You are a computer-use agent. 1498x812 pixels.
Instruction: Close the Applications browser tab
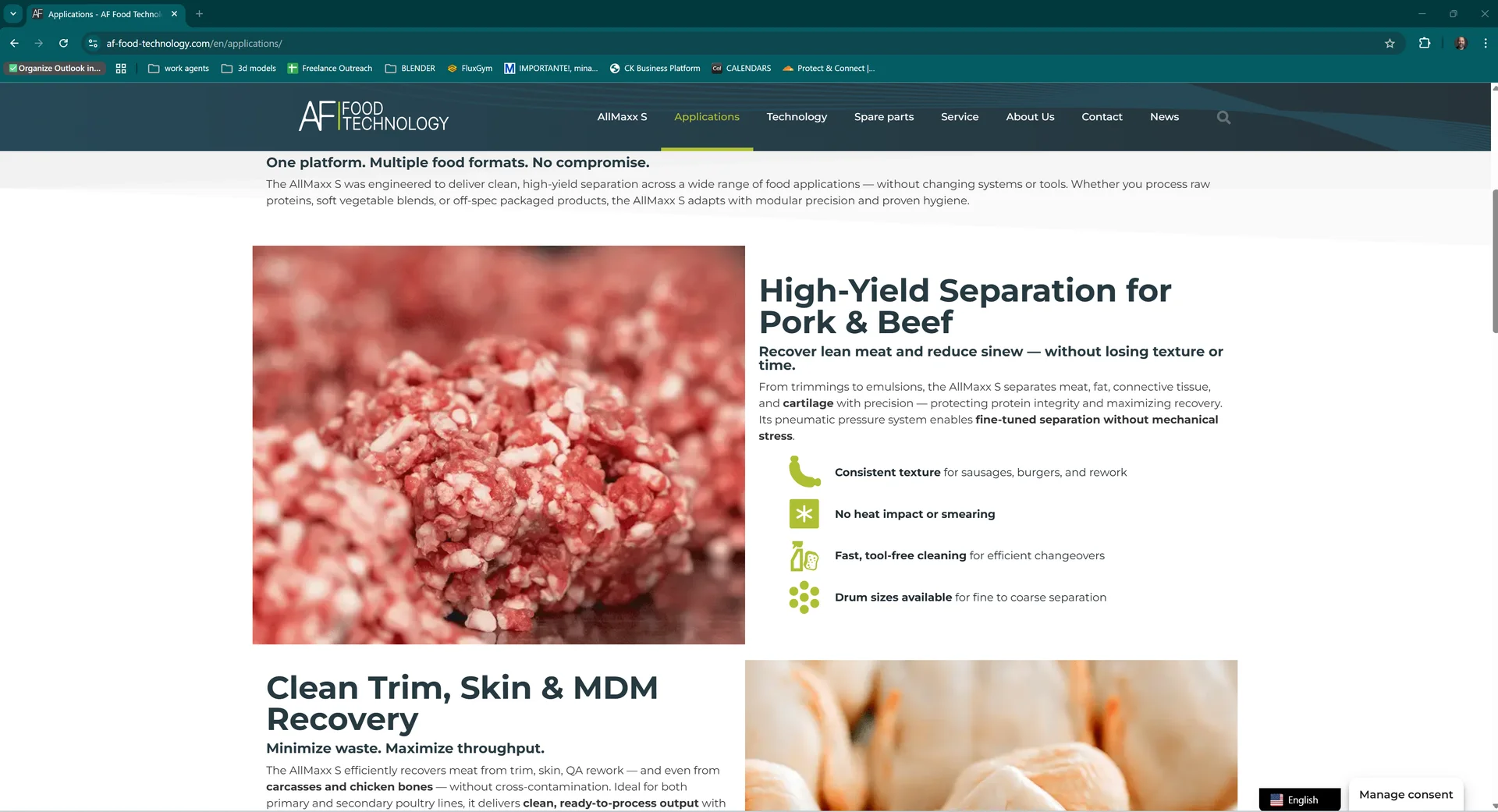pos(175,14)
